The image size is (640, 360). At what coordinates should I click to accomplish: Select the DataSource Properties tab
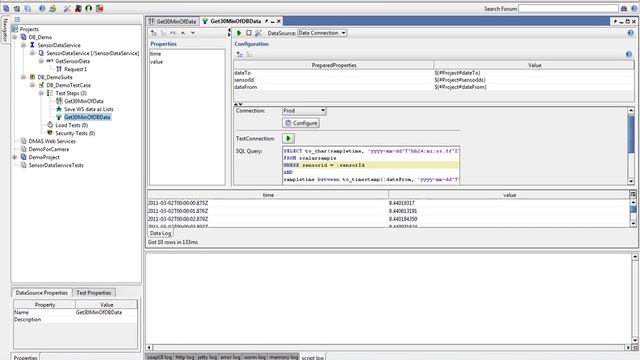(42, 293)
